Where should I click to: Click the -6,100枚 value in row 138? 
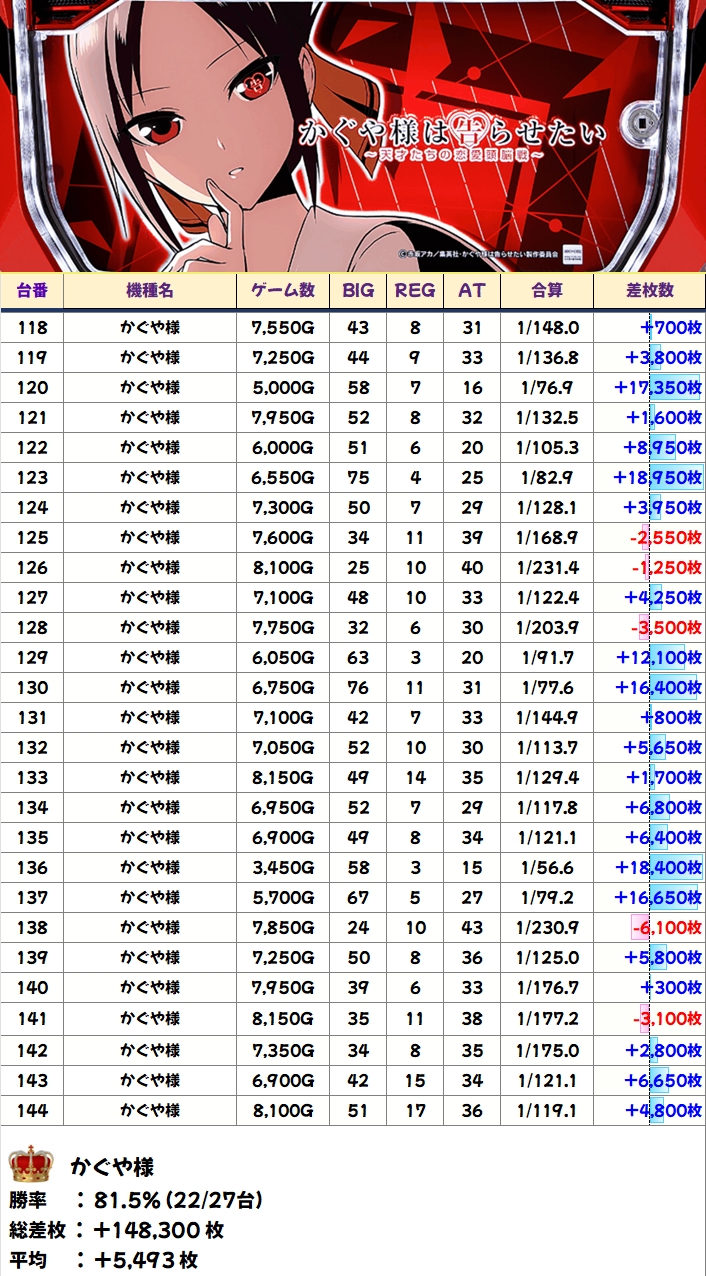pos(667,928)
